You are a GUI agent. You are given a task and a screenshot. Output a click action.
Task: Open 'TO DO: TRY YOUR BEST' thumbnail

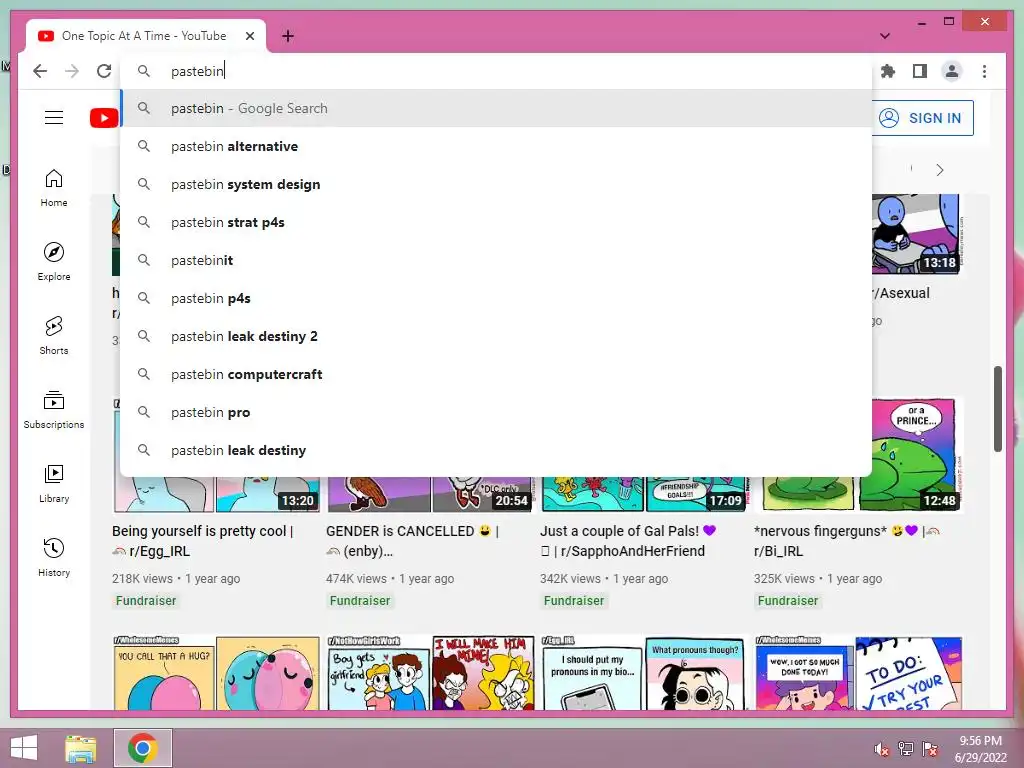click(858, 673)
